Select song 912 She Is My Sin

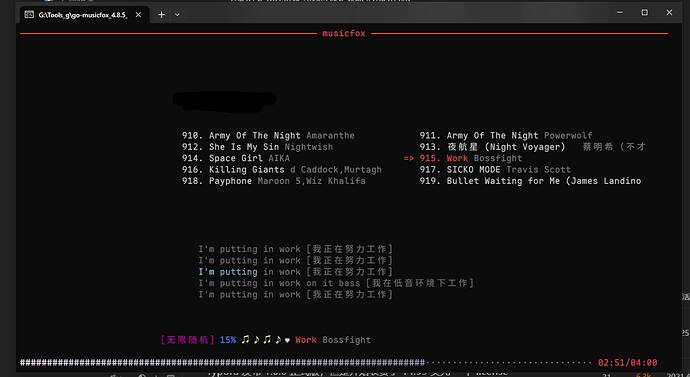[257, 147]
